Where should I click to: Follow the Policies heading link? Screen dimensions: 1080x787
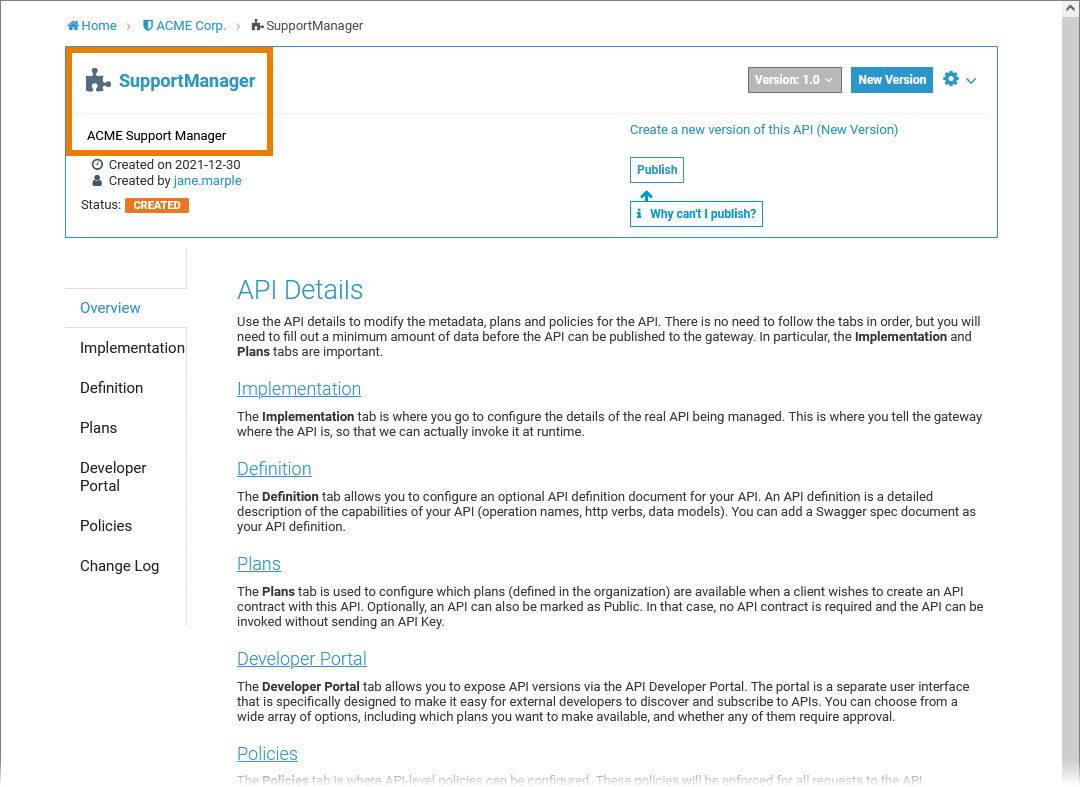pos(267,754)
